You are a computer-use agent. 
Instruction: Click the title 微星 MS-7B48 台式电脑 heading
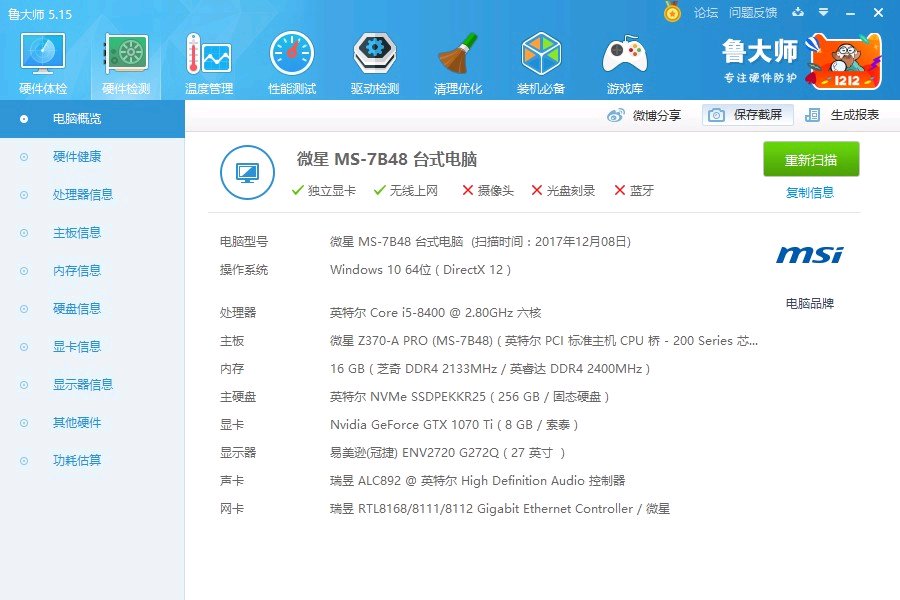pos(387,159)
